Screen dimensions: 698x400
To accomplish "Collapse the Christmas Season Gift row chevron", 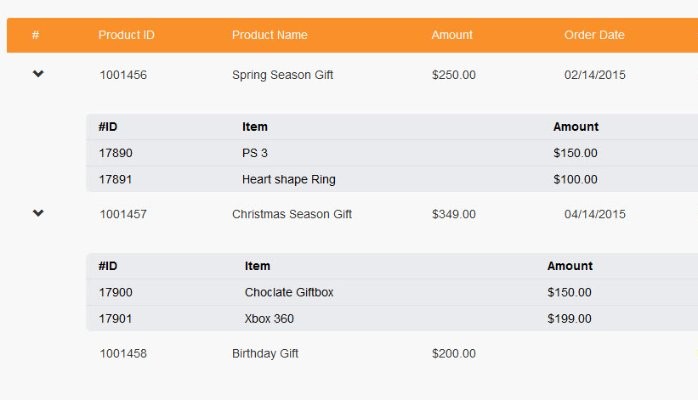I will coord(38,213).
